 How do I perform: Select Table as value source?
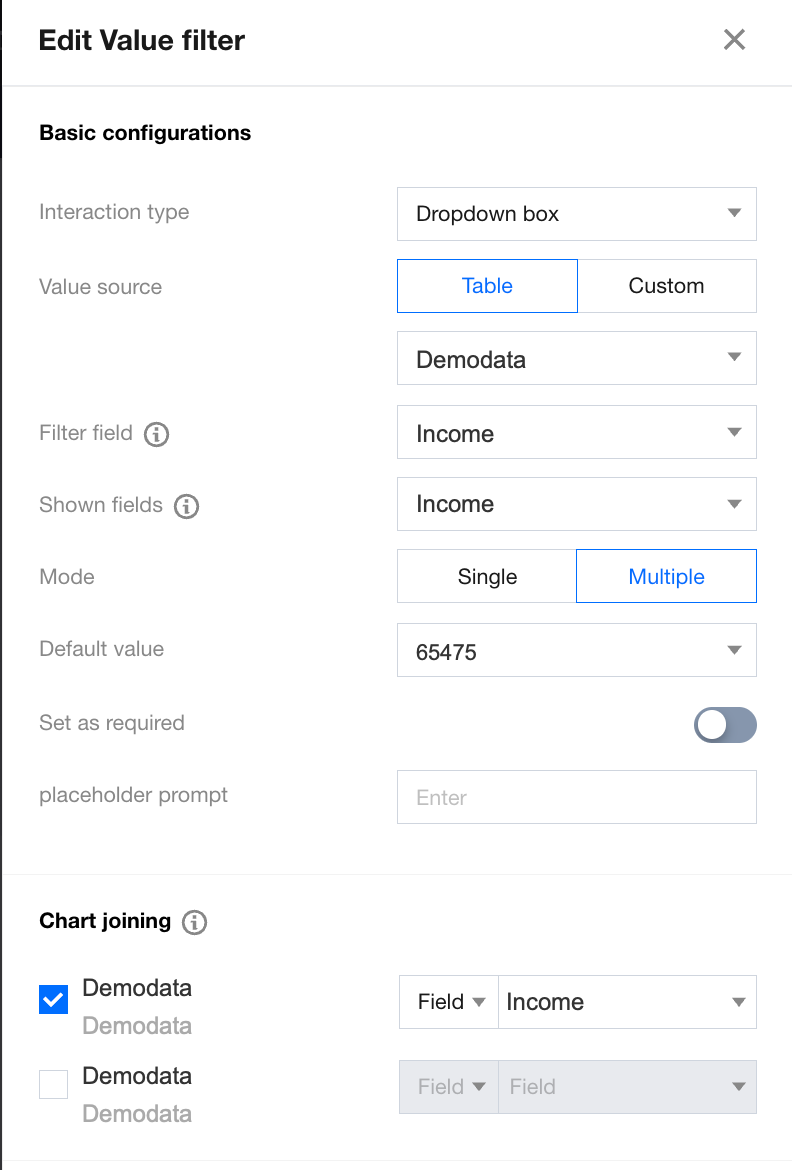coord(487,286)
